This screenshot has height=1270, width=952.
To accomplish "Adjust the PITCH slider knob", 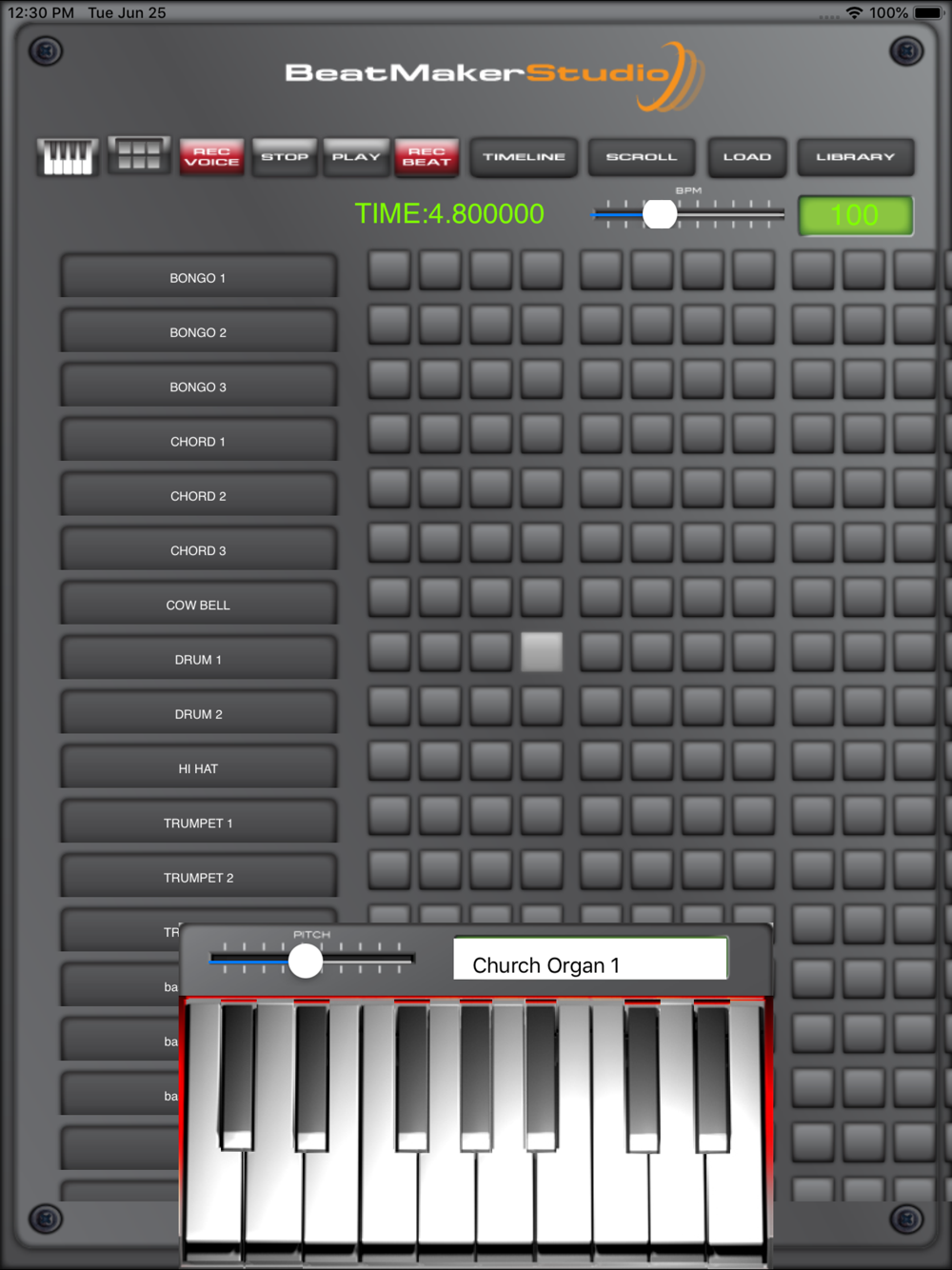I will coord(306,961).
